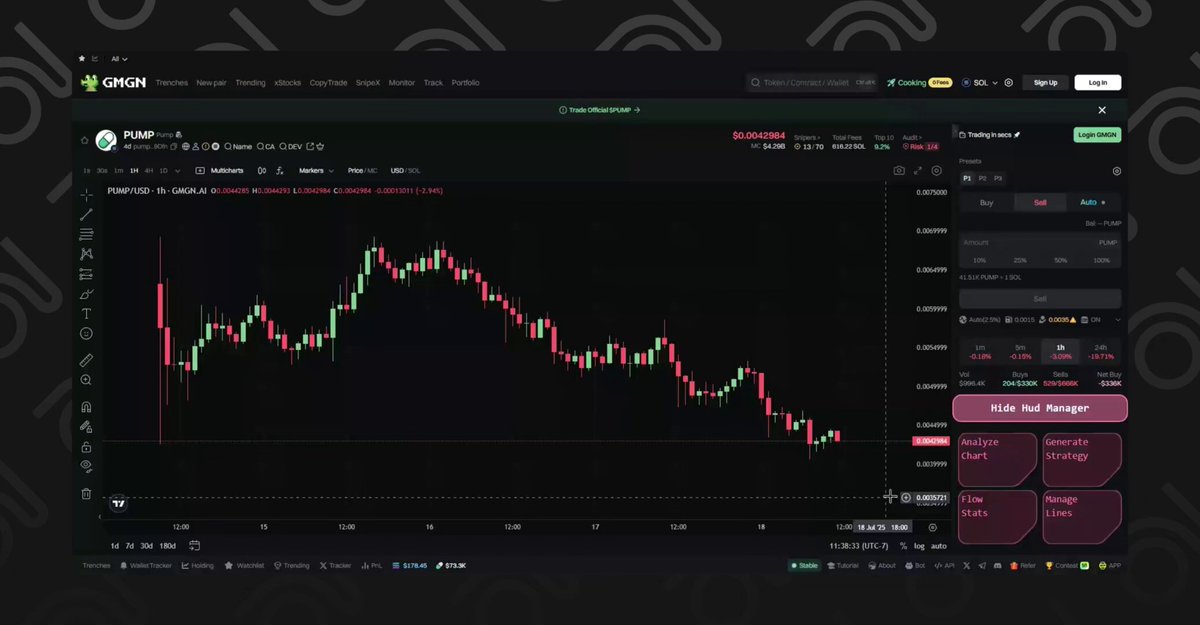This screenshot has width=1200, height=625.
Task: Open the Telegram icon in footer
Action: pyautogui.click(x=982, y=565)
